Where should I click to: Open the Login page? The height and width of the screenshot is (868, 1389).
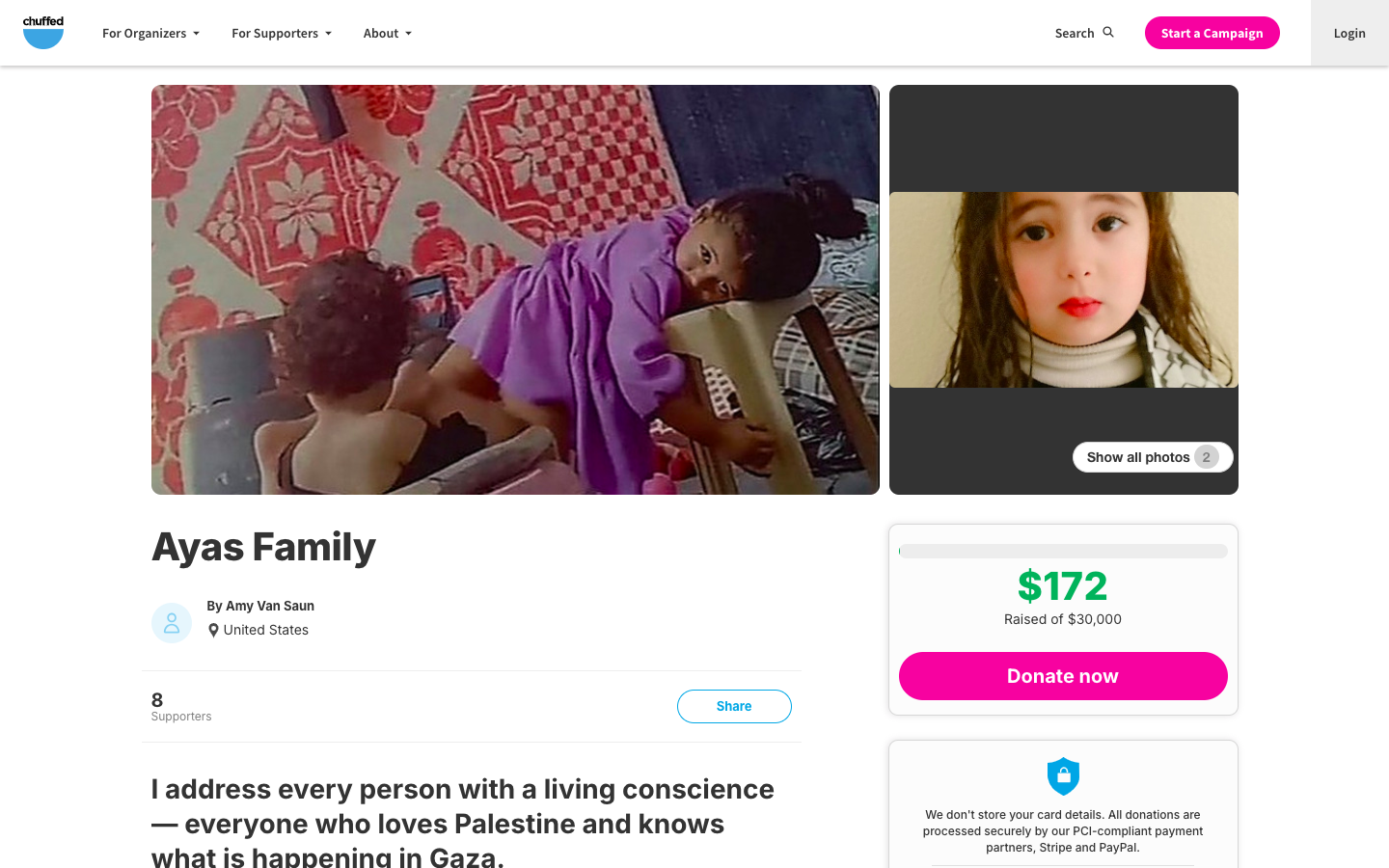pyautogui.click(x=1348, y=33)
